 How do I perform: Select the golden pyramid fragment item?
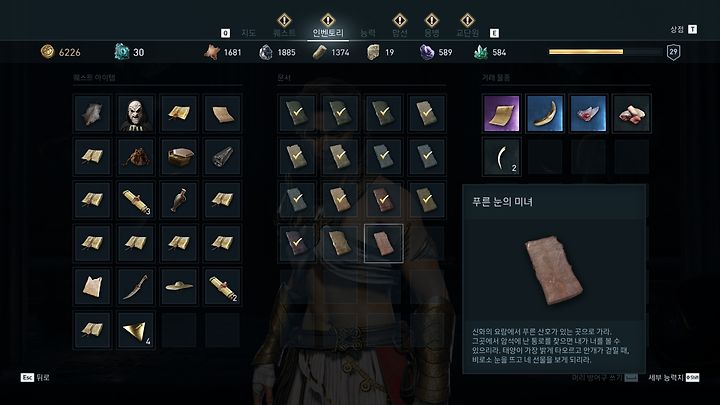136,329
